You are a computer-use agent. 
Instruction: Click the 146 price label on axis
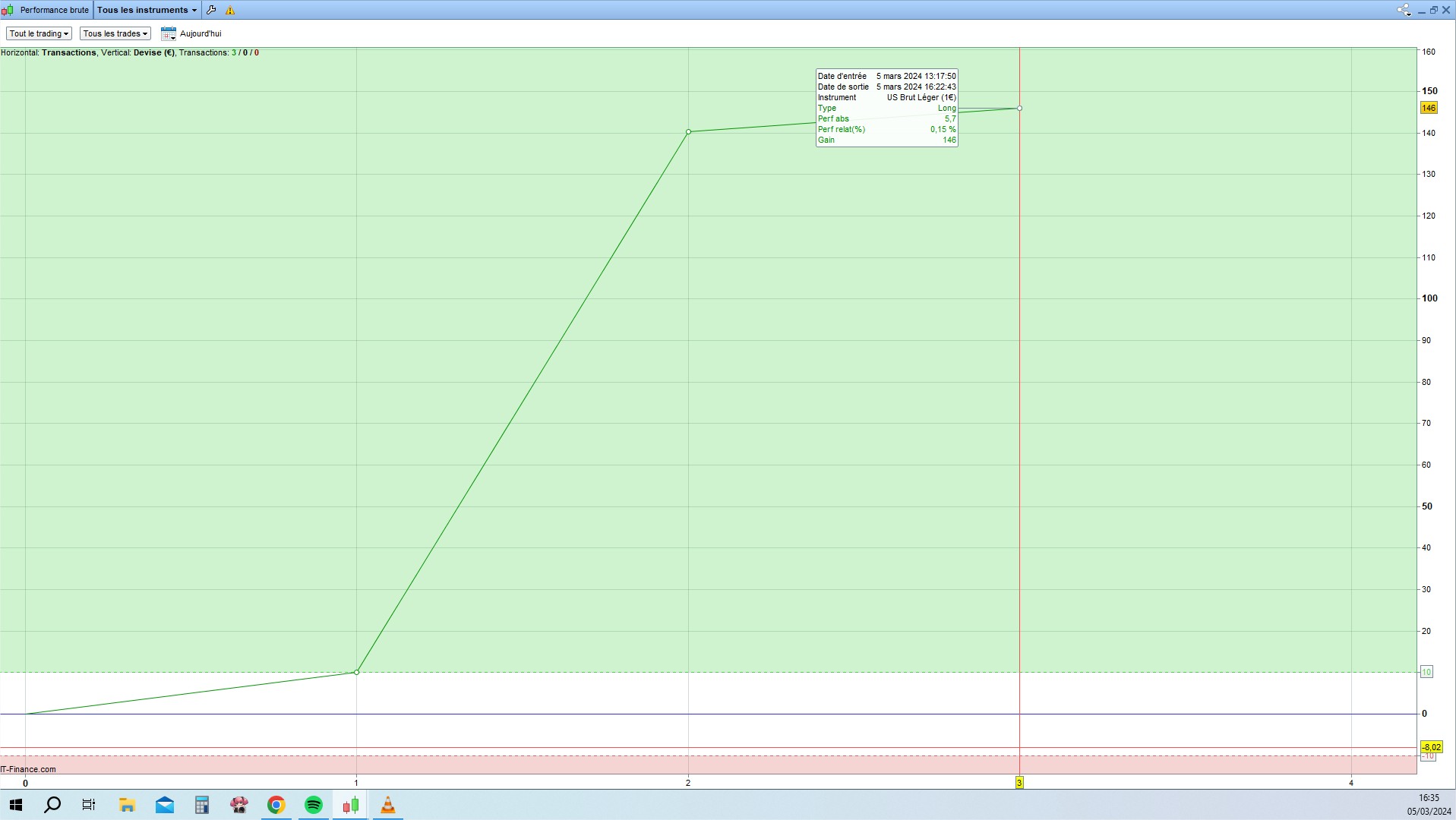click(x=1429, y=108)
